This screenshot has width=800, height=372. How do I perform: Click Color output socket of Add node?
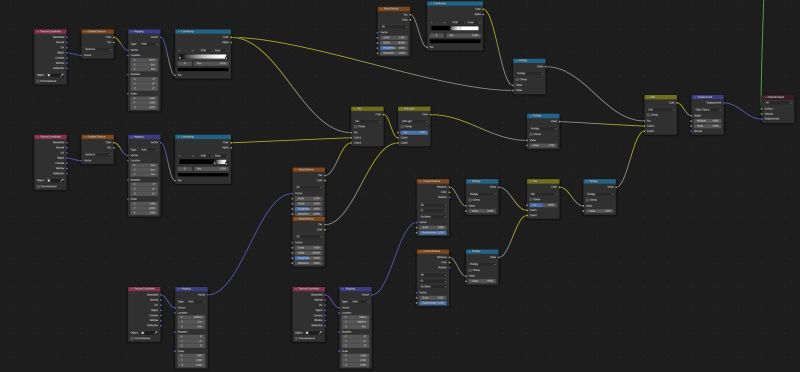point(677,103)
